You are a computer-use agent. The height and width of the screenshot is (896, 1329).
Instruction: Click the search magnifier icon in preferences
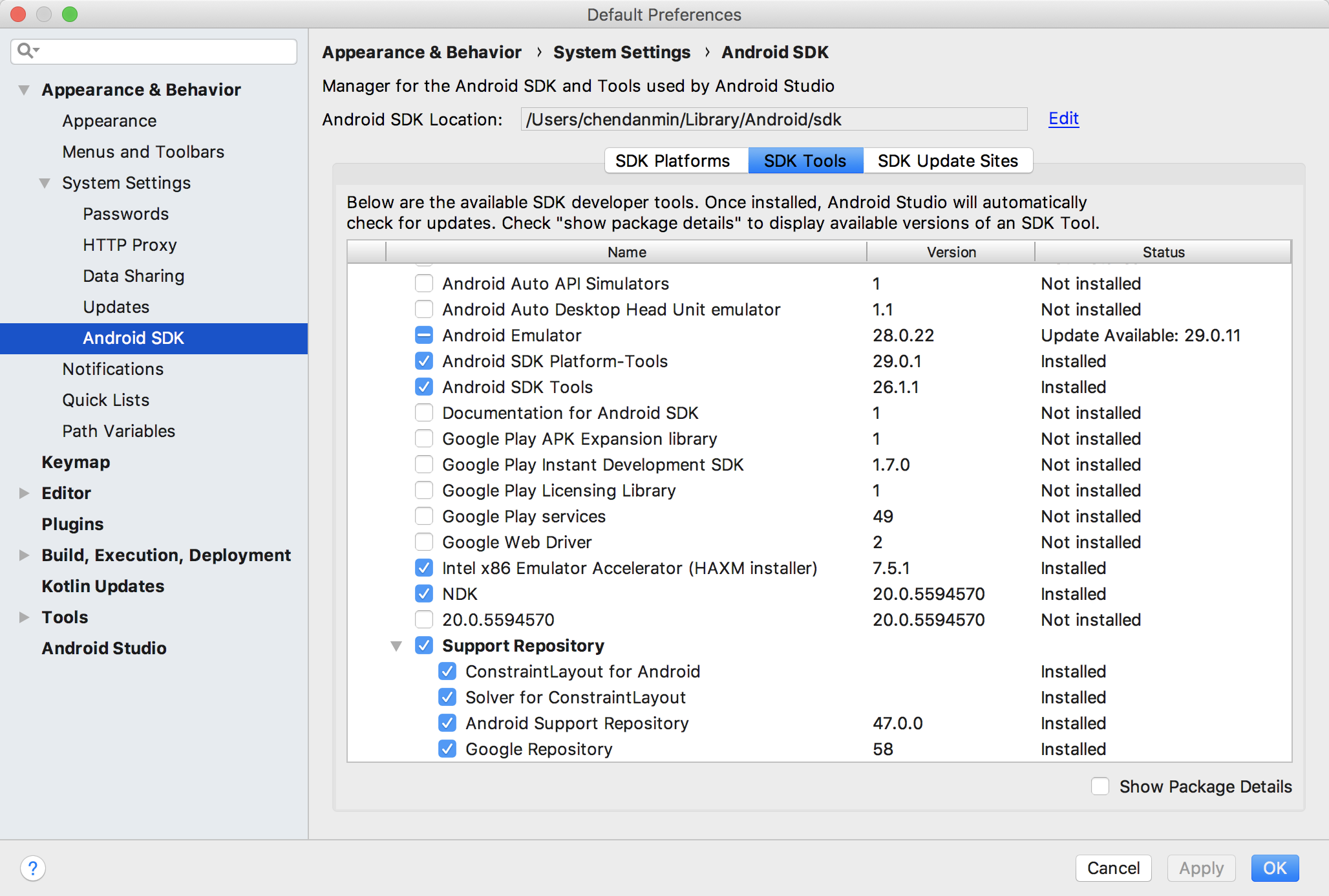(x=28, y=50)
